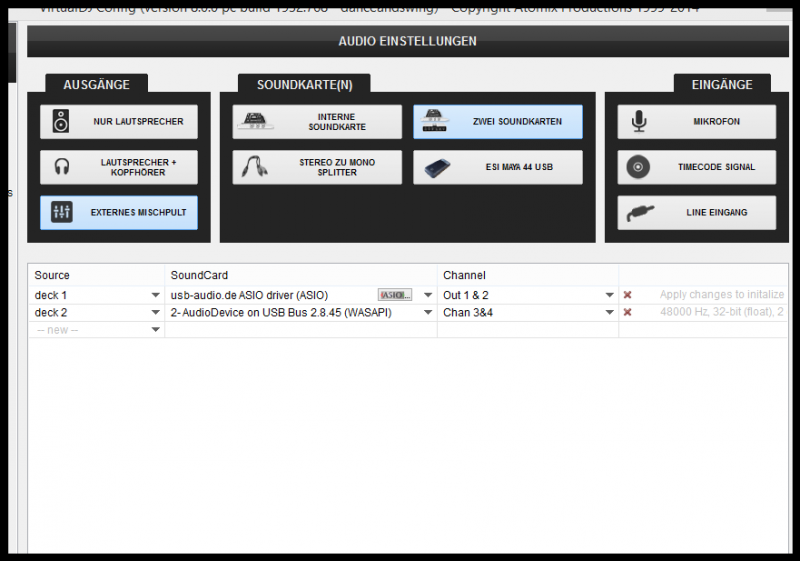Click the '48000 Hz, 32-bit (float)' status text
The width and height of the screenshot is (800, 561).
[x=722, y=312]
